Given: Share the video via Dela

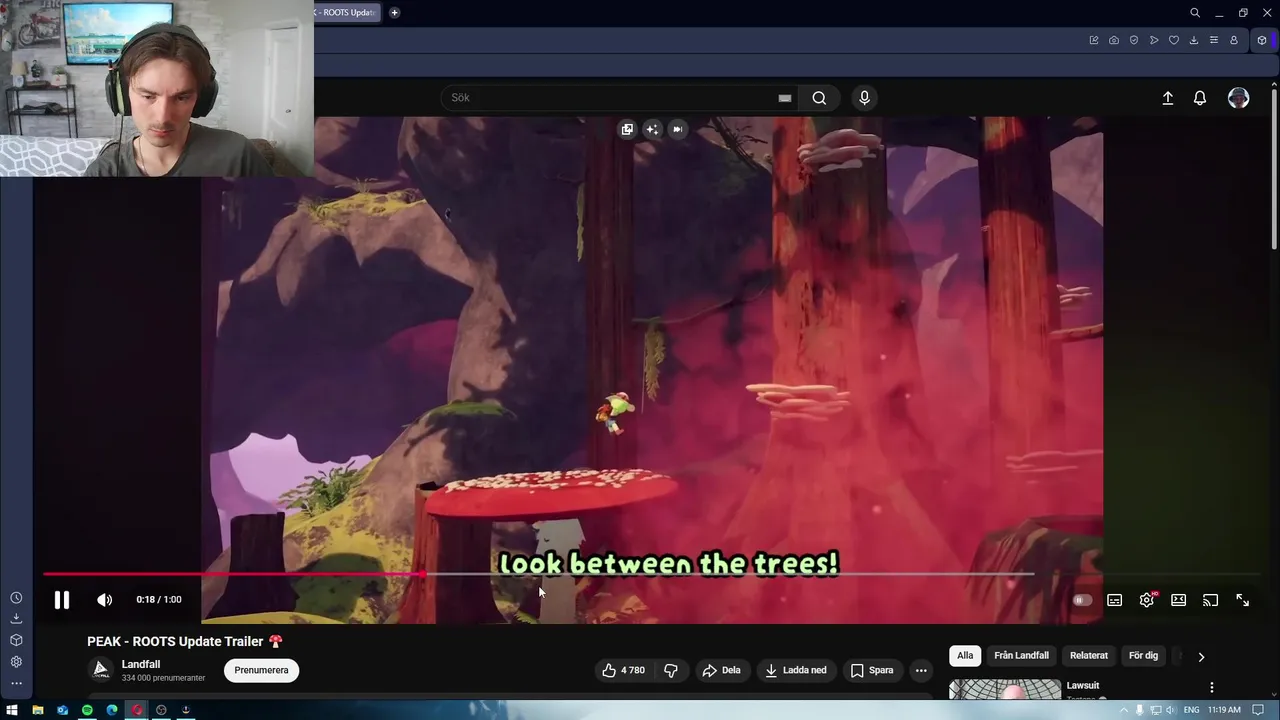Looking at the screenshot, I should point(721,670).
